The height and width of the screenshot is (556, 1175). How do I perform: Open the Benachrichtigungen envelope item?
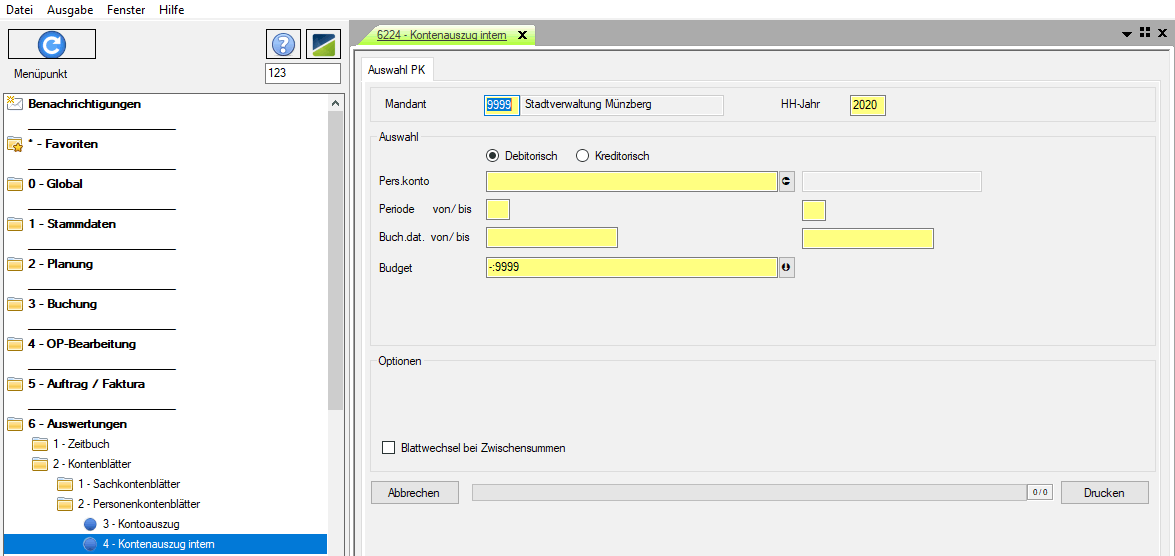pos(84,104)
